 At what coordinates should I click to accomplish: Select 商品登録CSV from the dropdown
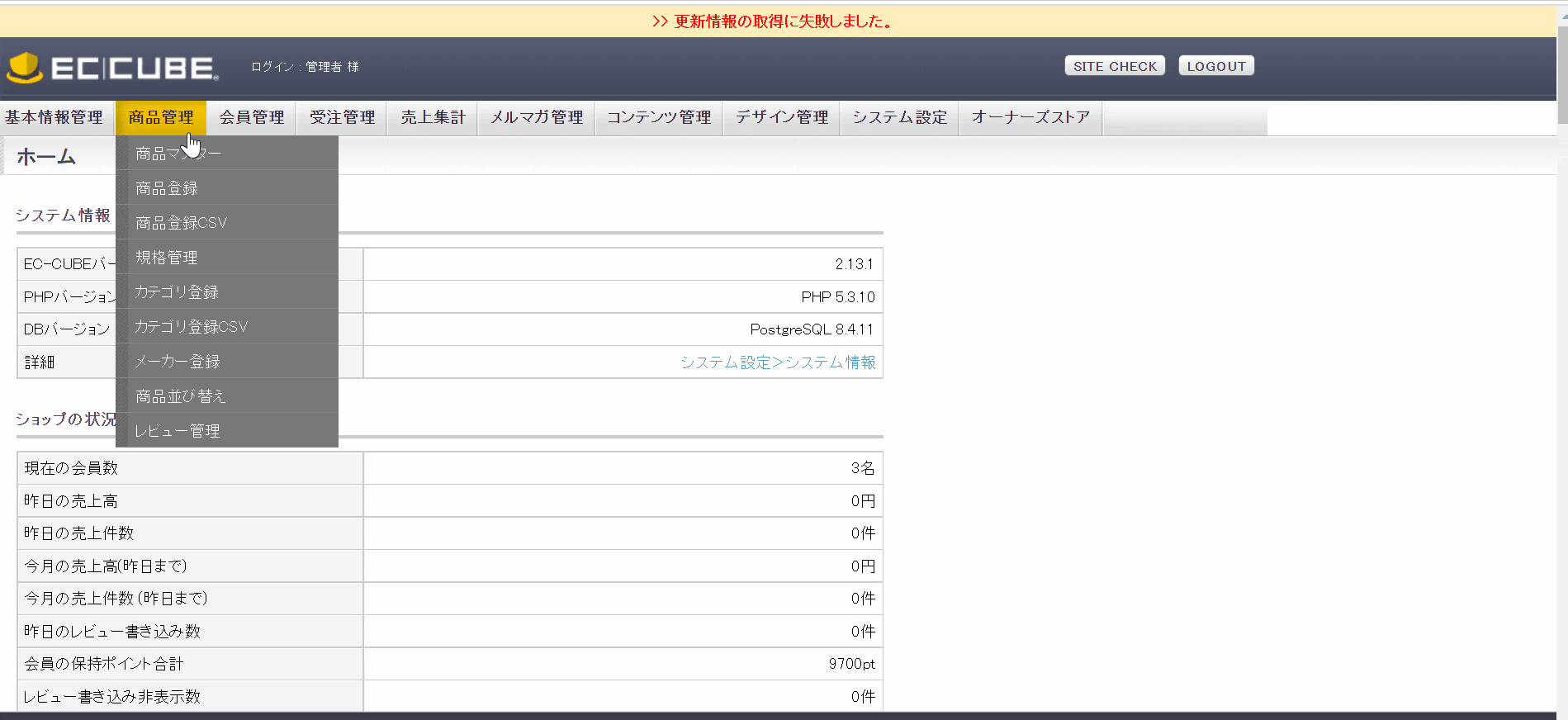coord(181,223)
